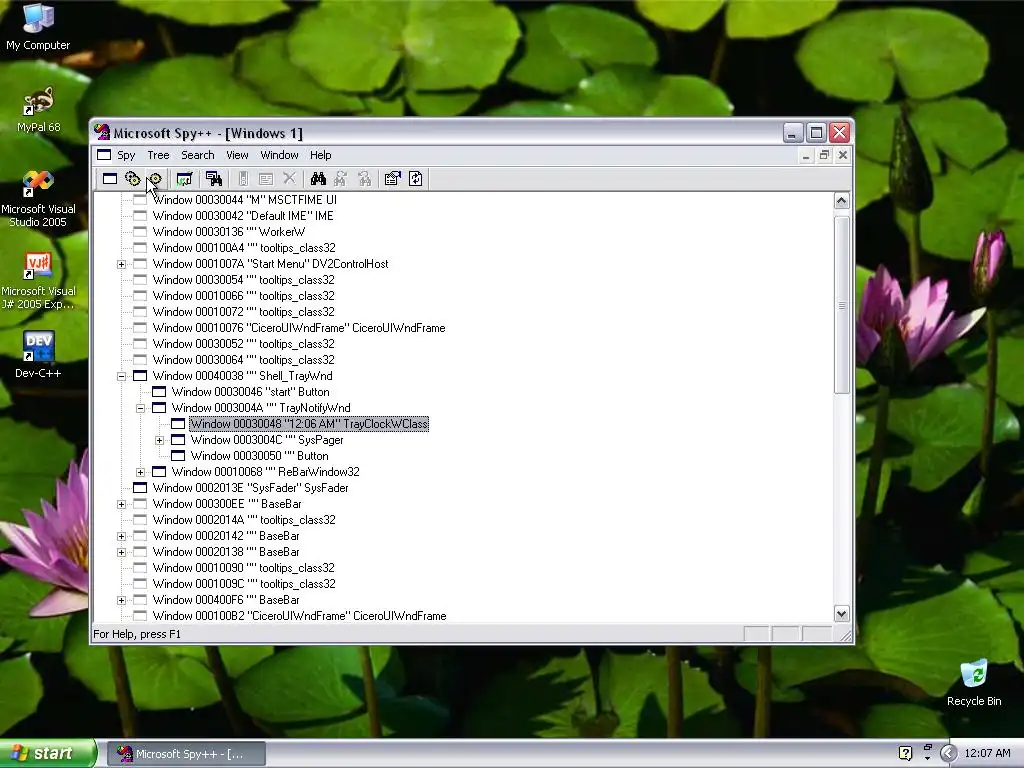1024x768 pixels.
Task: Restore the inner Windows 1 child window
Action: click(824, 155)
